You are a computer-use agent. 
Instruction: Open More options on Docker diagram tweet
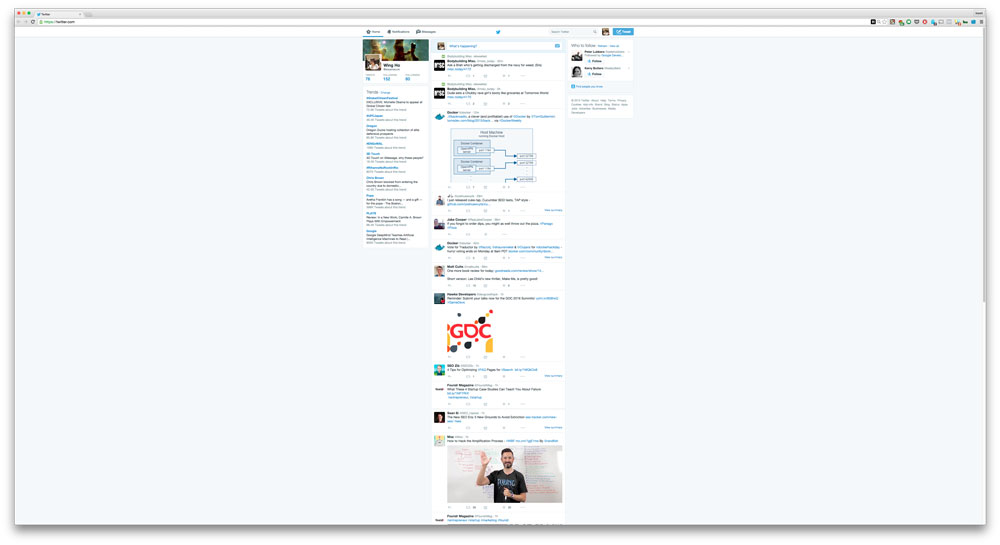click(523, 187)
